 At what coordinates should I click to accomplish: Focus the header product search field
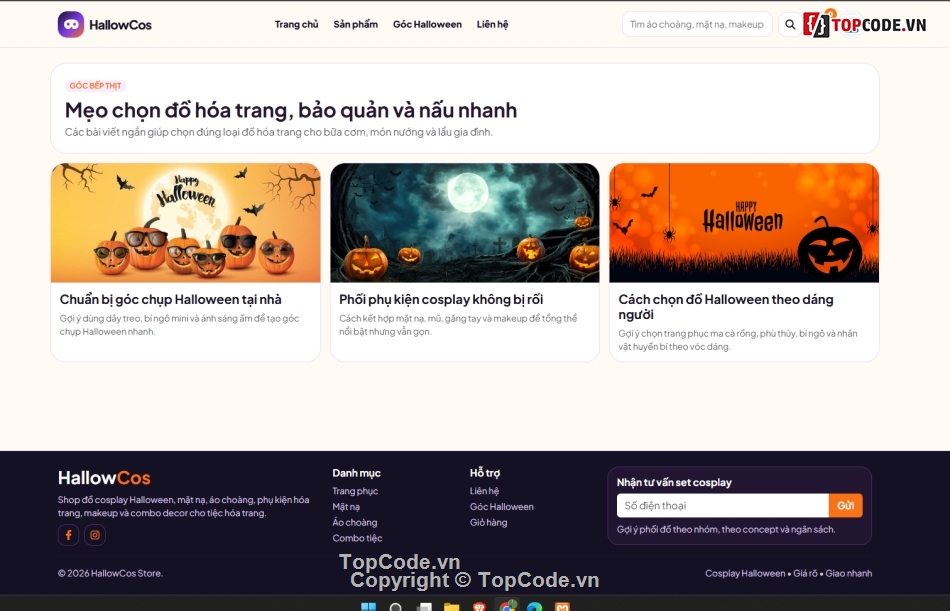click(x=697, y=24)
